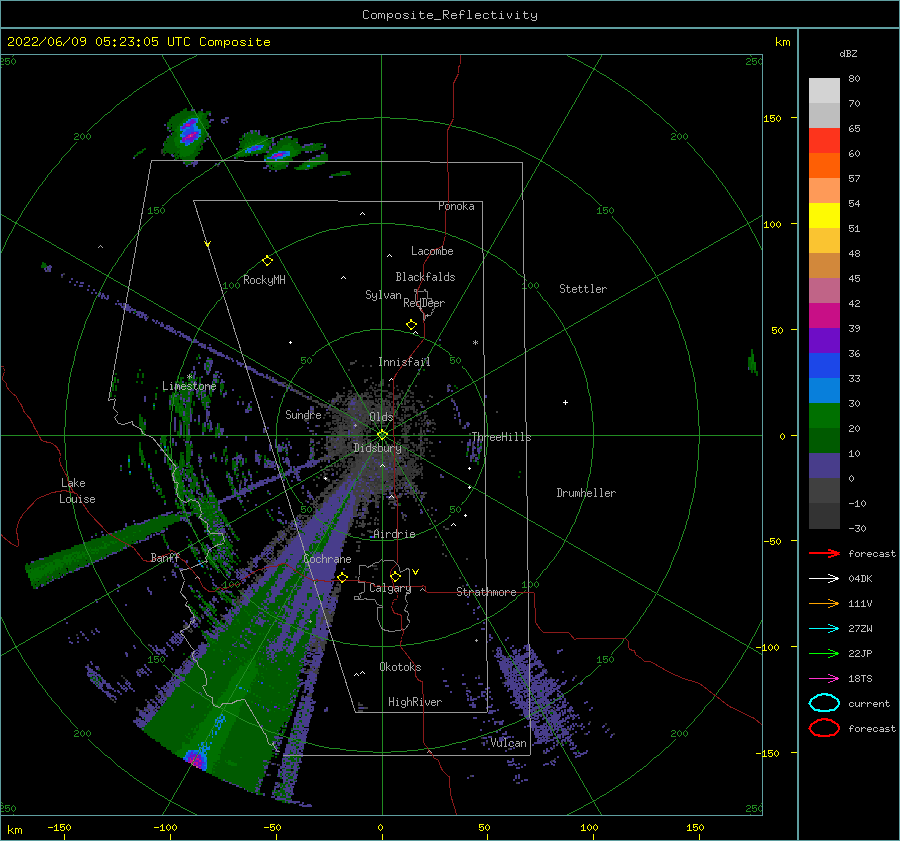Select the Lacombe city label
Screen dimensions: 900x841
(432, 251)
